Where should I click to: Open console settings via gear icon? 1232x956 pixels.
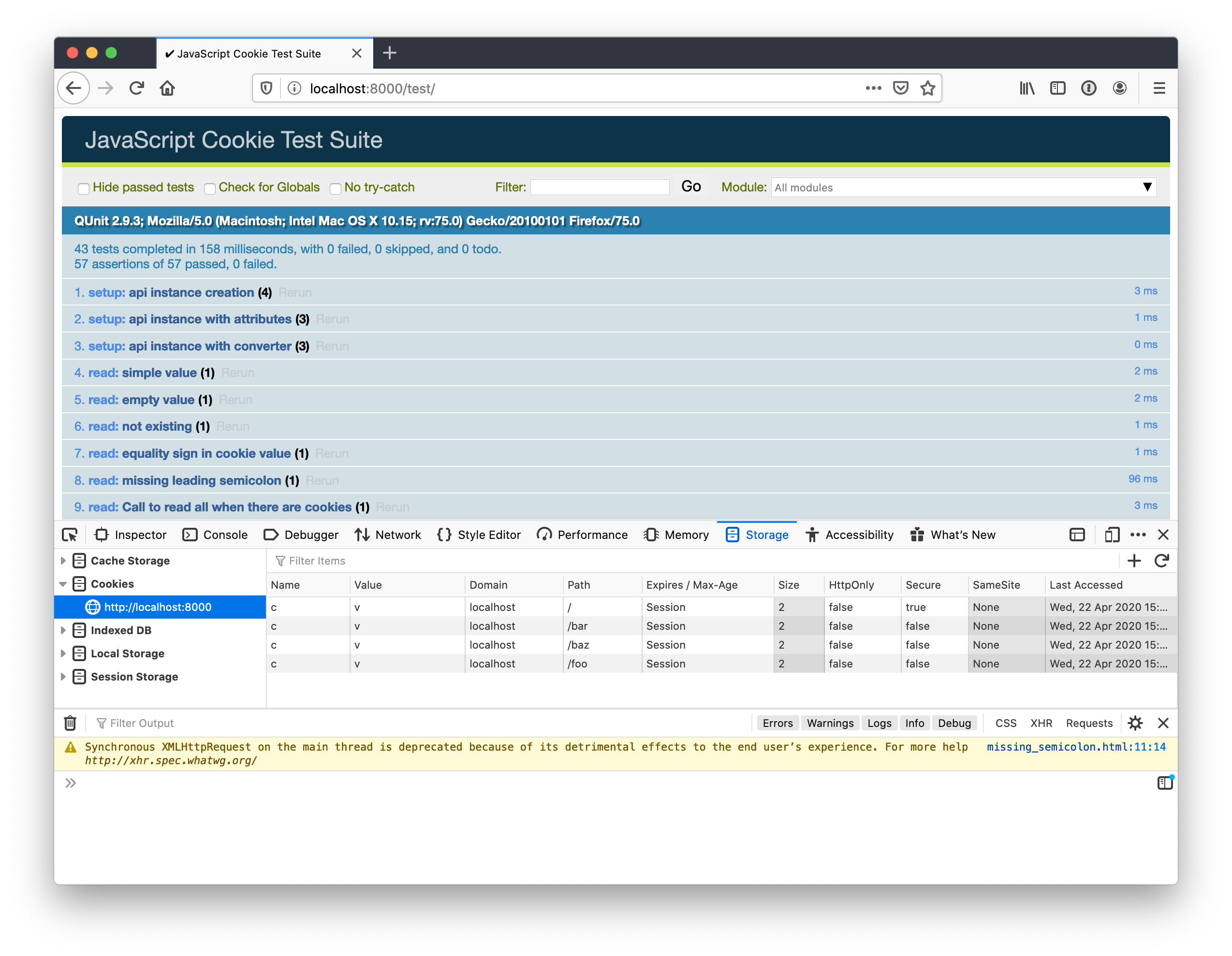1135,723
